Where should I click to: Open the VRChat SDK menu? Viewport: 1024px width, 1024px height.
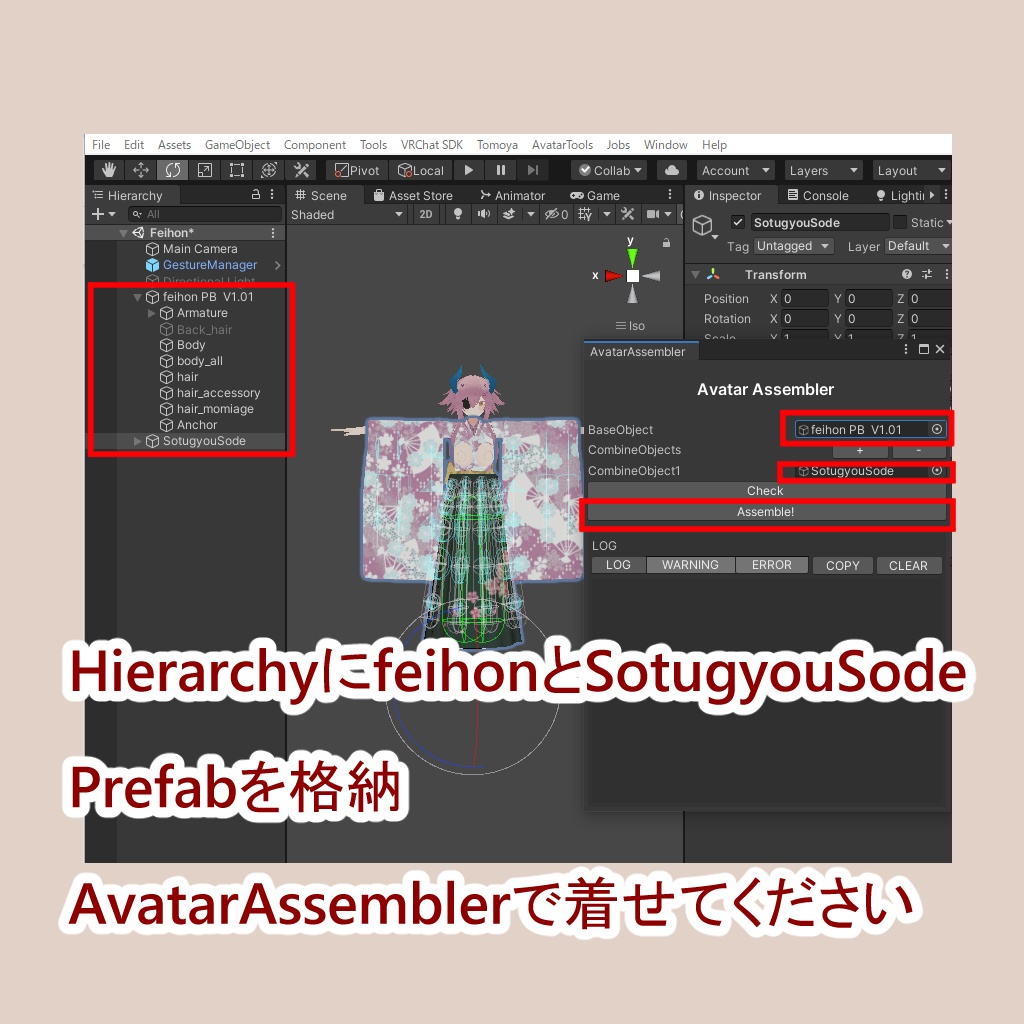[432, 144]
